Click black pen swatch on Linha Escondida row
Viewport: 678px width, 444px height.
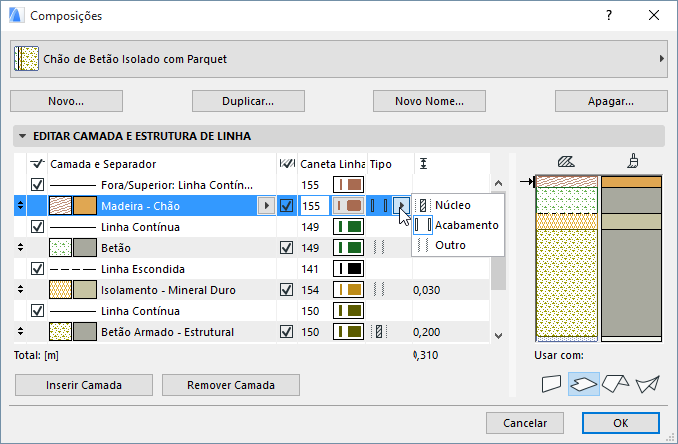pos(348,268)
